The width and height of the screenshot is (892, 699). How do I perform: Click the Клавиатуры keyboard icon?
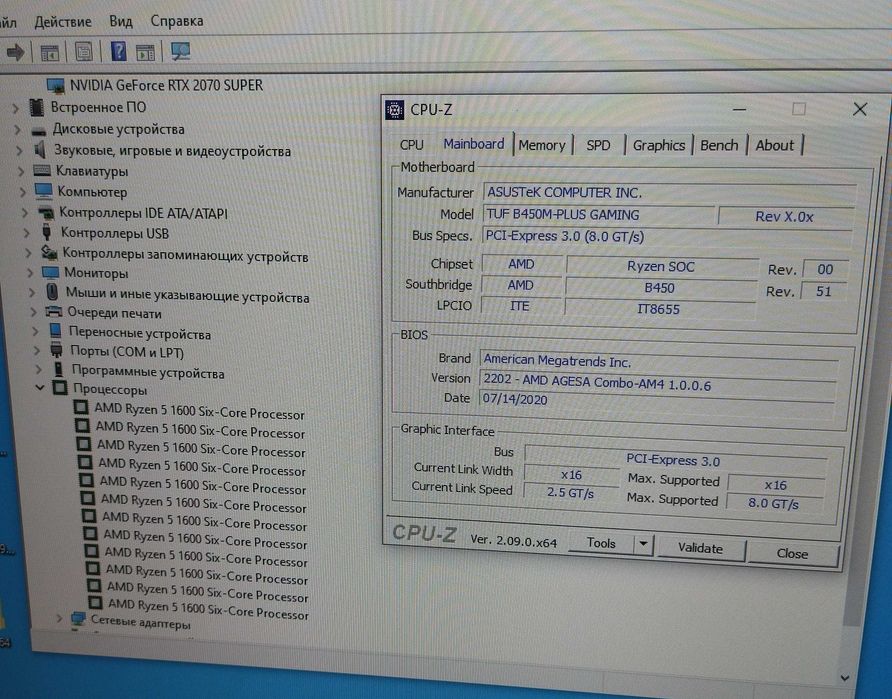coord(42,171)
